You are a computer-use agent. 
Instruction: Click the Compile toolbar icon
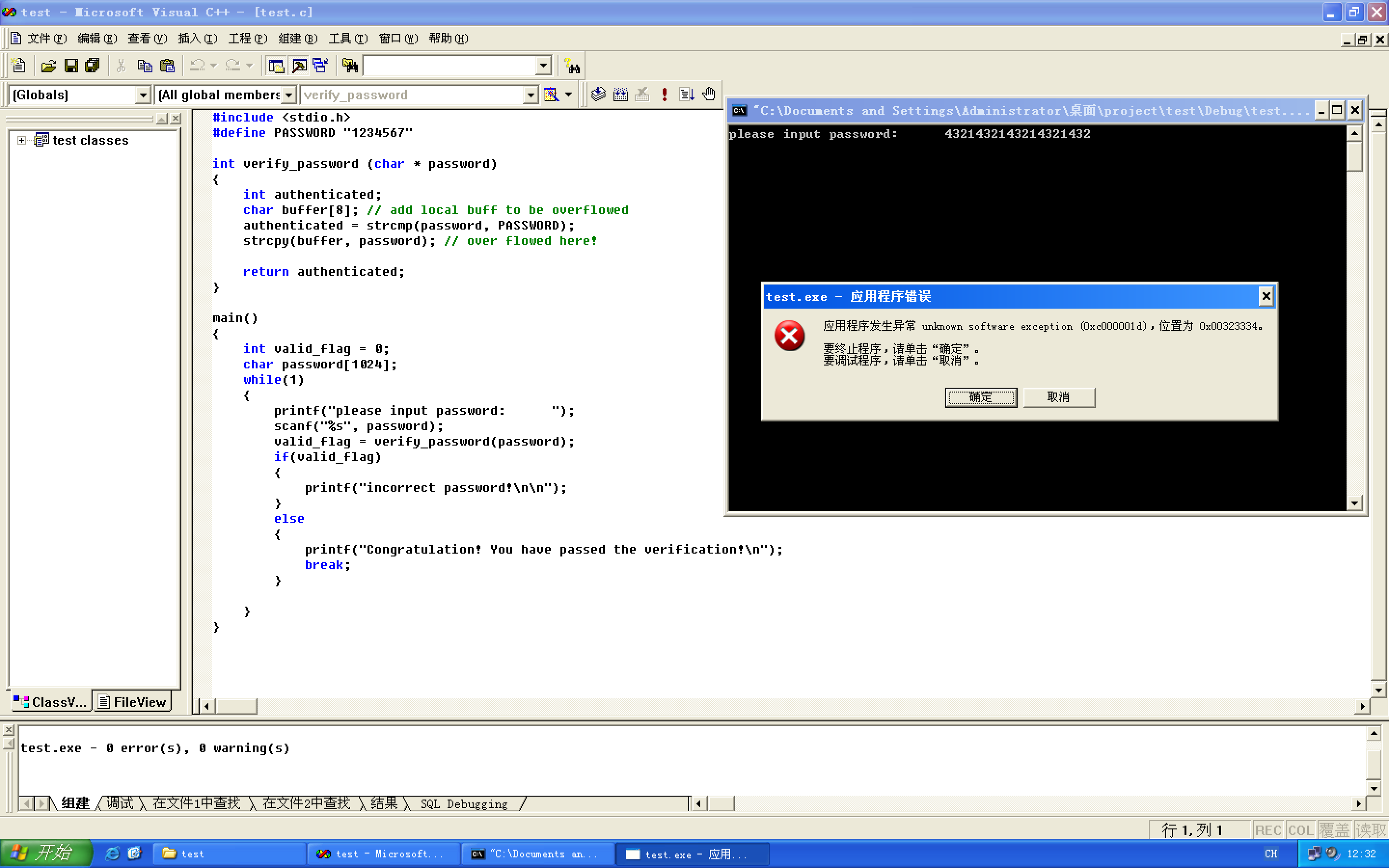(599, 94)
